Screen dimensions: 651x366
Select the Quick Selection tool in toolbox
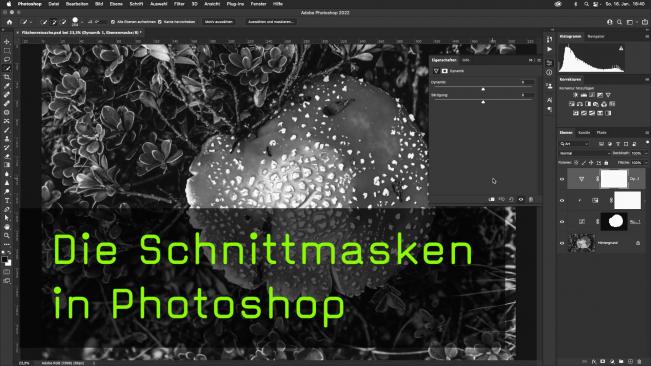(x=7, y=68)
